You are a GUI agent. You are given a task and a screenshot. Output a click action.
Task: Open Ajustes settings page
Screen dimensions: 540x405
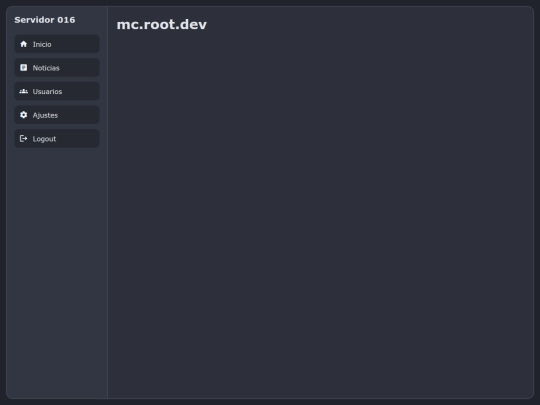click(x=57, y=115)
